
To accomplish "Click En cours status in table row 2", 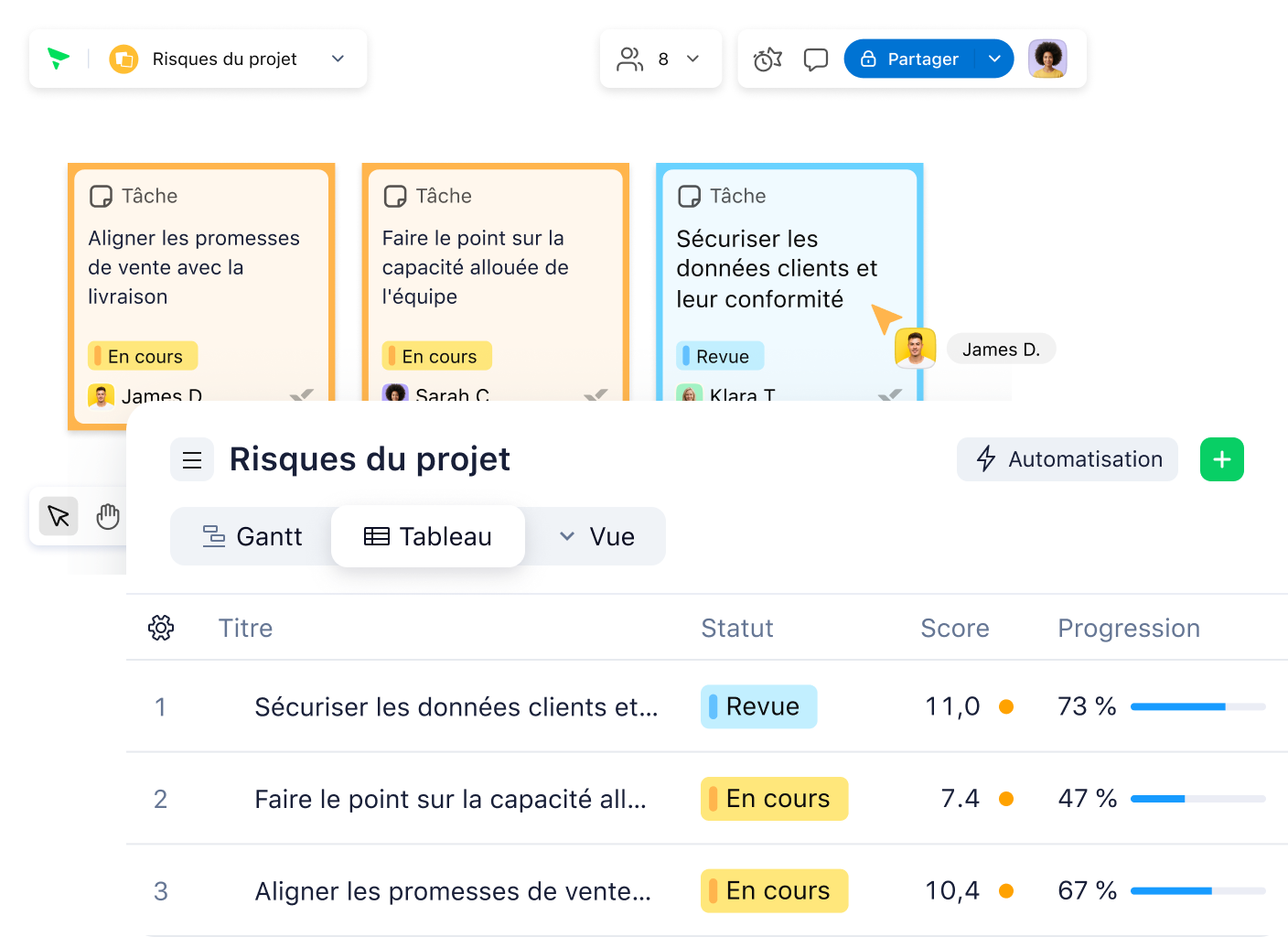I will point(774,799).
